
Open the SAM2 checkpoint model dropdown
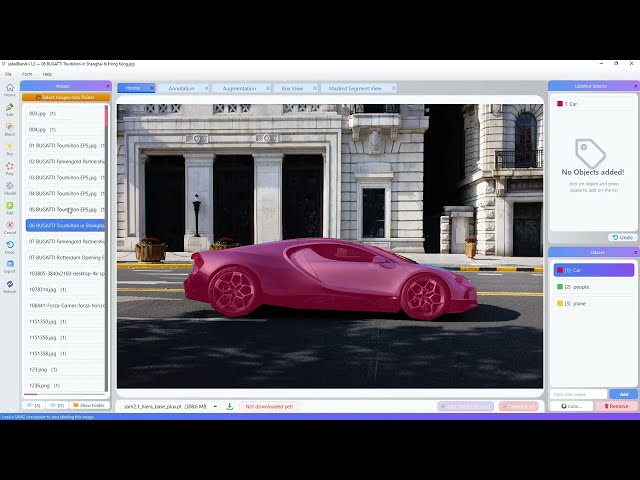[x=171, y=407]
